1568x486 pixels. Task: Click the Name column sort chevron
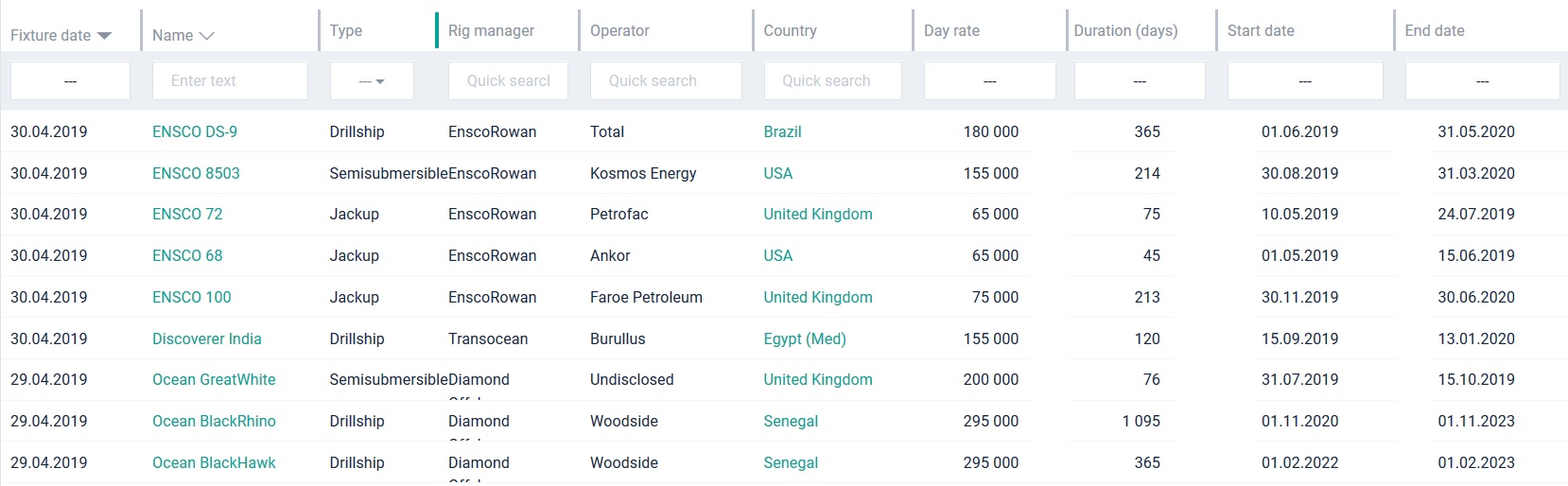[206, 36]
